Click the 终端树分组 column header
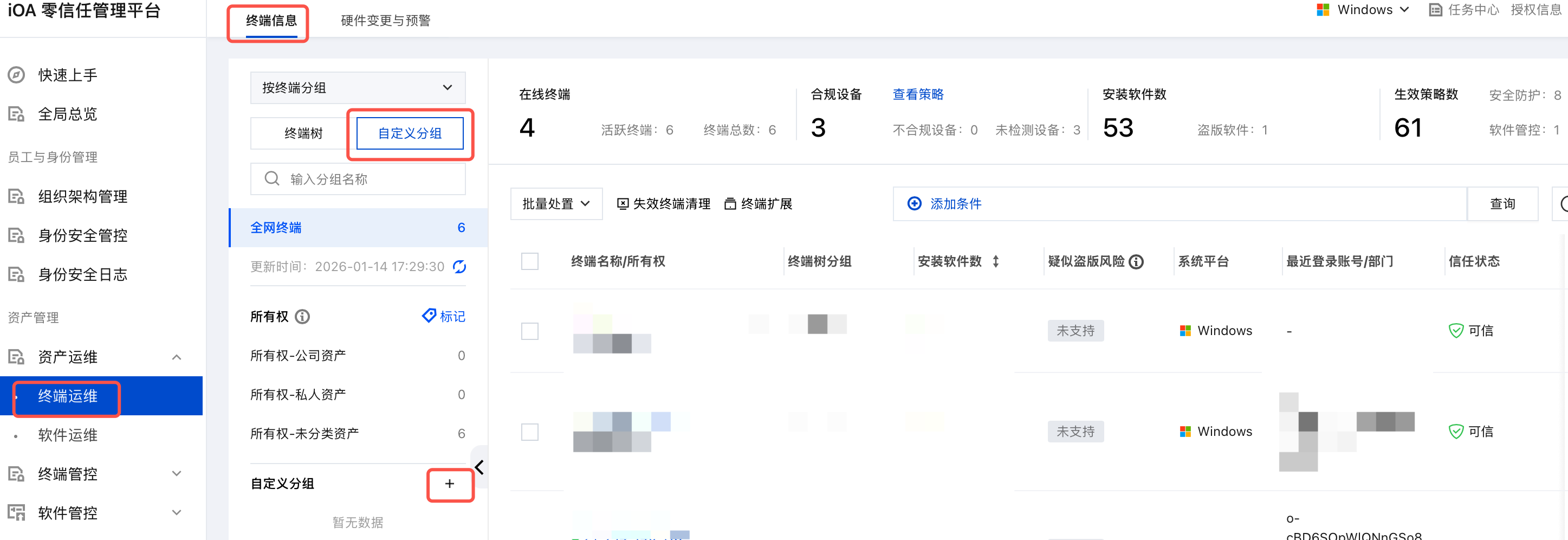1568x540 pixels. tap(820, 261)
